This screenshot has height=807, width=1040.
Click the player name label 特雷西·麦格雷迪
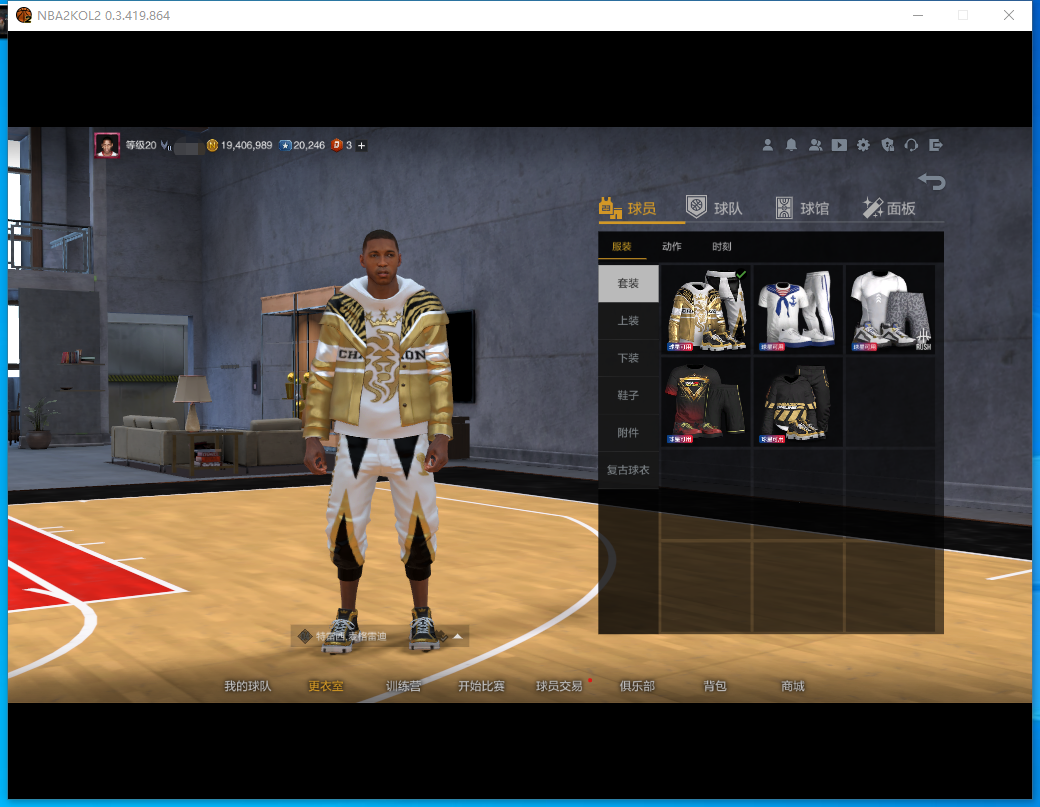click(351, 637)
